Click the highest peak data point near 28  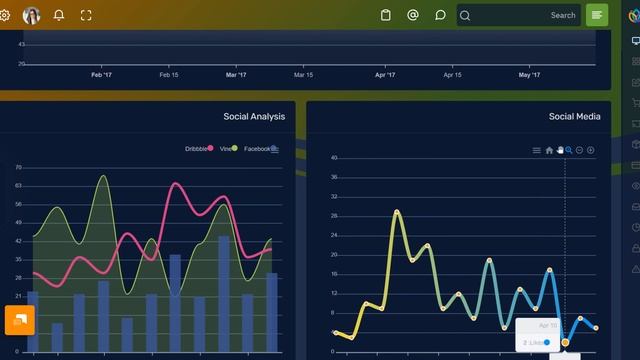(397, 212)
